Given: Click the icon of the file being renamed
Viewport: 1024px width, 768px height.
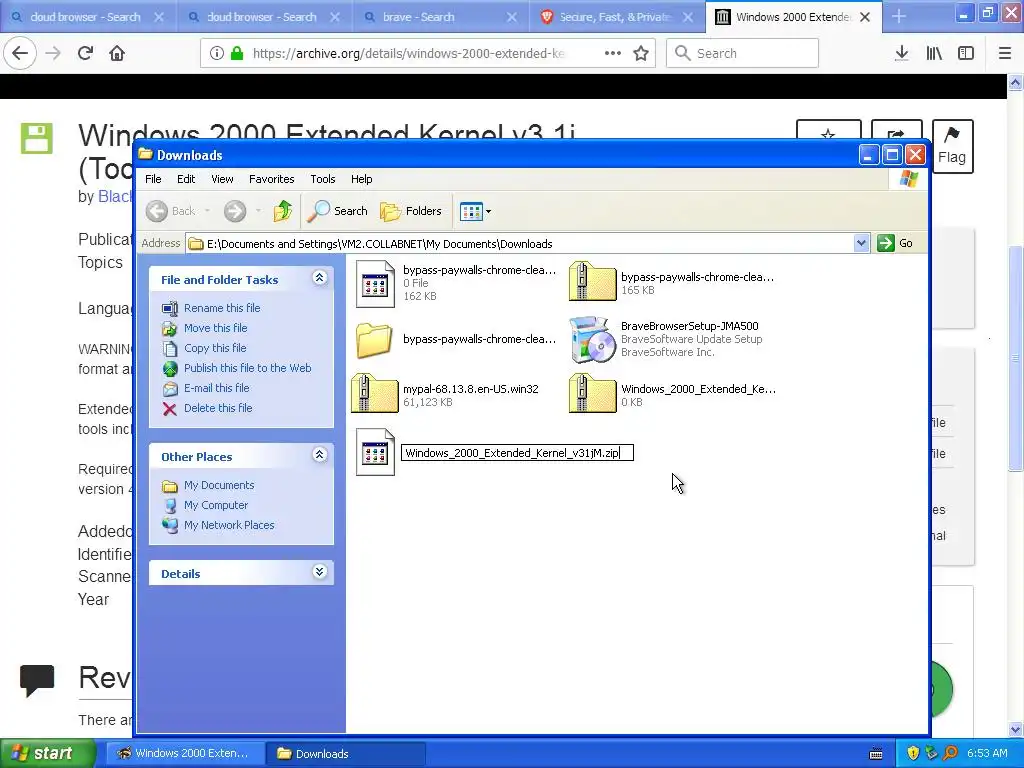Looking at the screenshot, I should (x=375, y=452).
